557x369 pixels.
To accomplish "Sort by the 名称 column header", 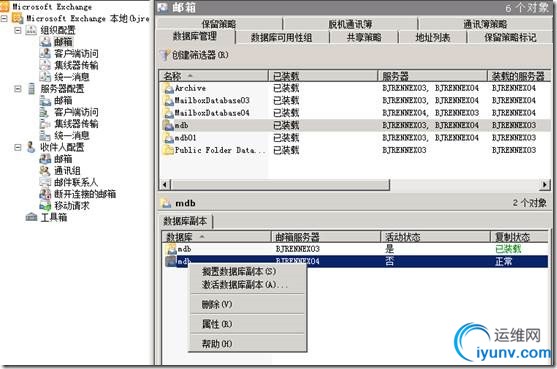I will pyautogui.click(x=214, y=76).
